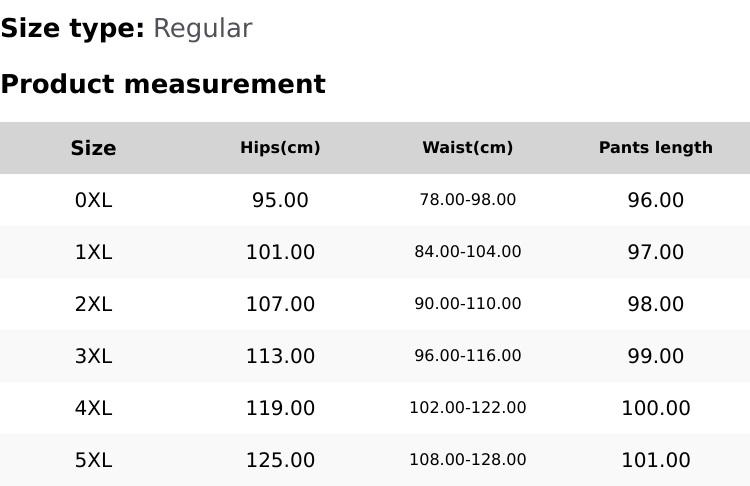Click the 96.00-116.00 waist range cell
750x486 pixels.
tap(467, 356)
